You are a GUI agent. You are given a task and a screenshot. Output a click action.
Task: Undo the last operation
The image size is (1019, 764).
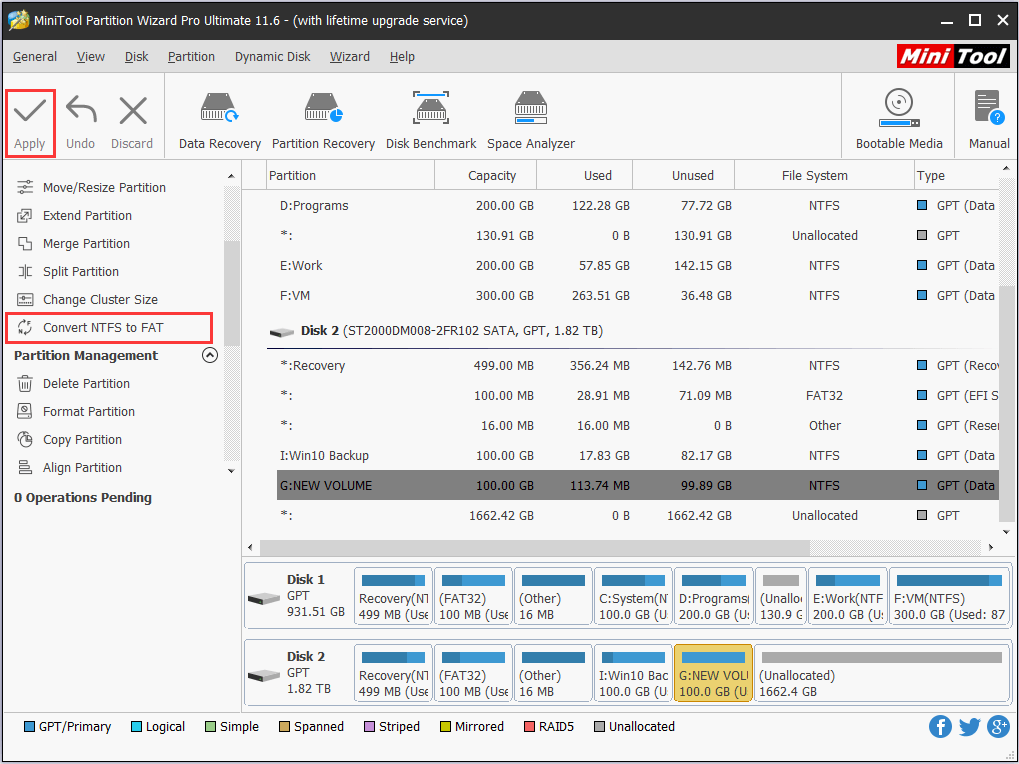(x=81, y=123)
